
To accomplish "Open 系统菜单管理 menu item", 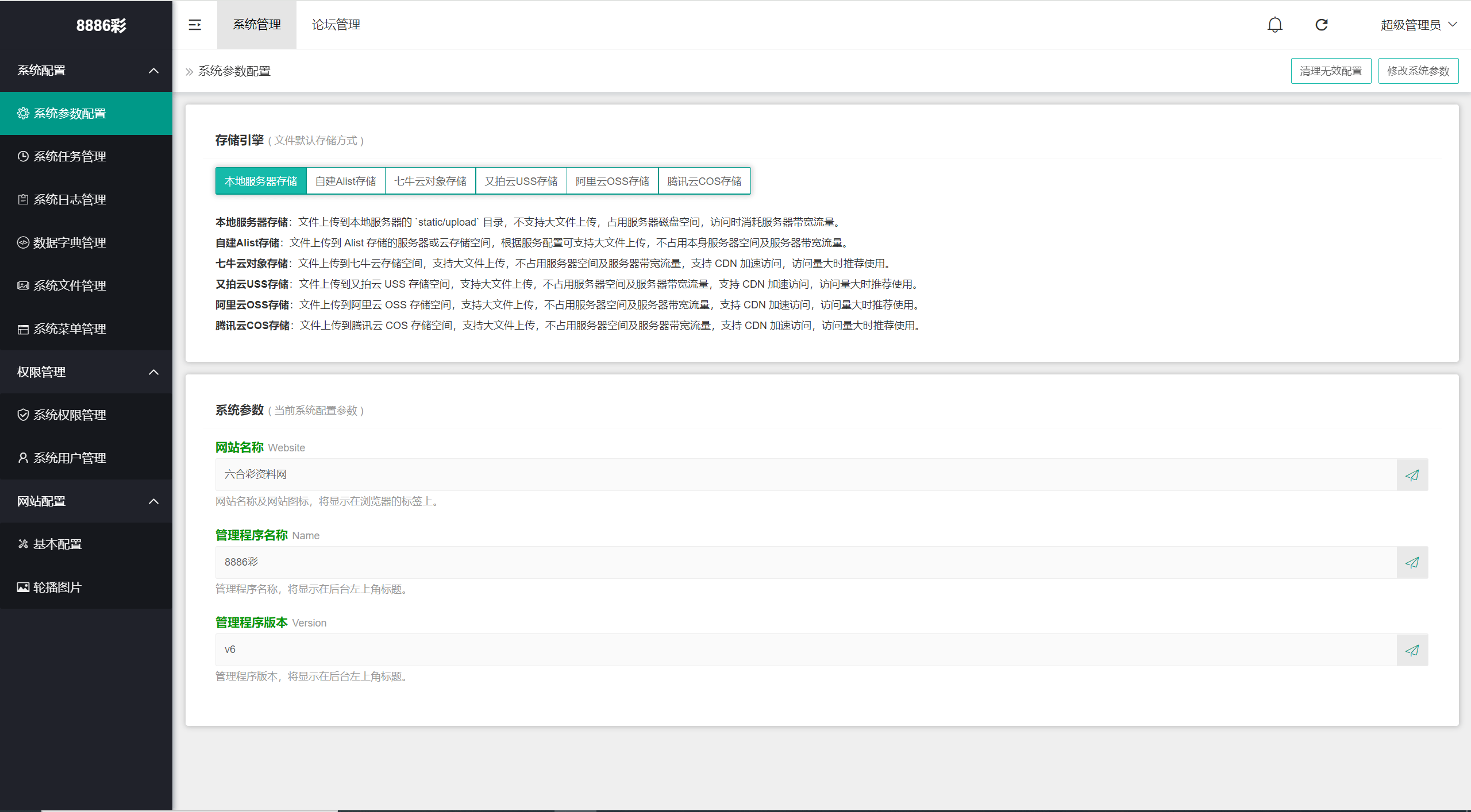I will [70, 328].
